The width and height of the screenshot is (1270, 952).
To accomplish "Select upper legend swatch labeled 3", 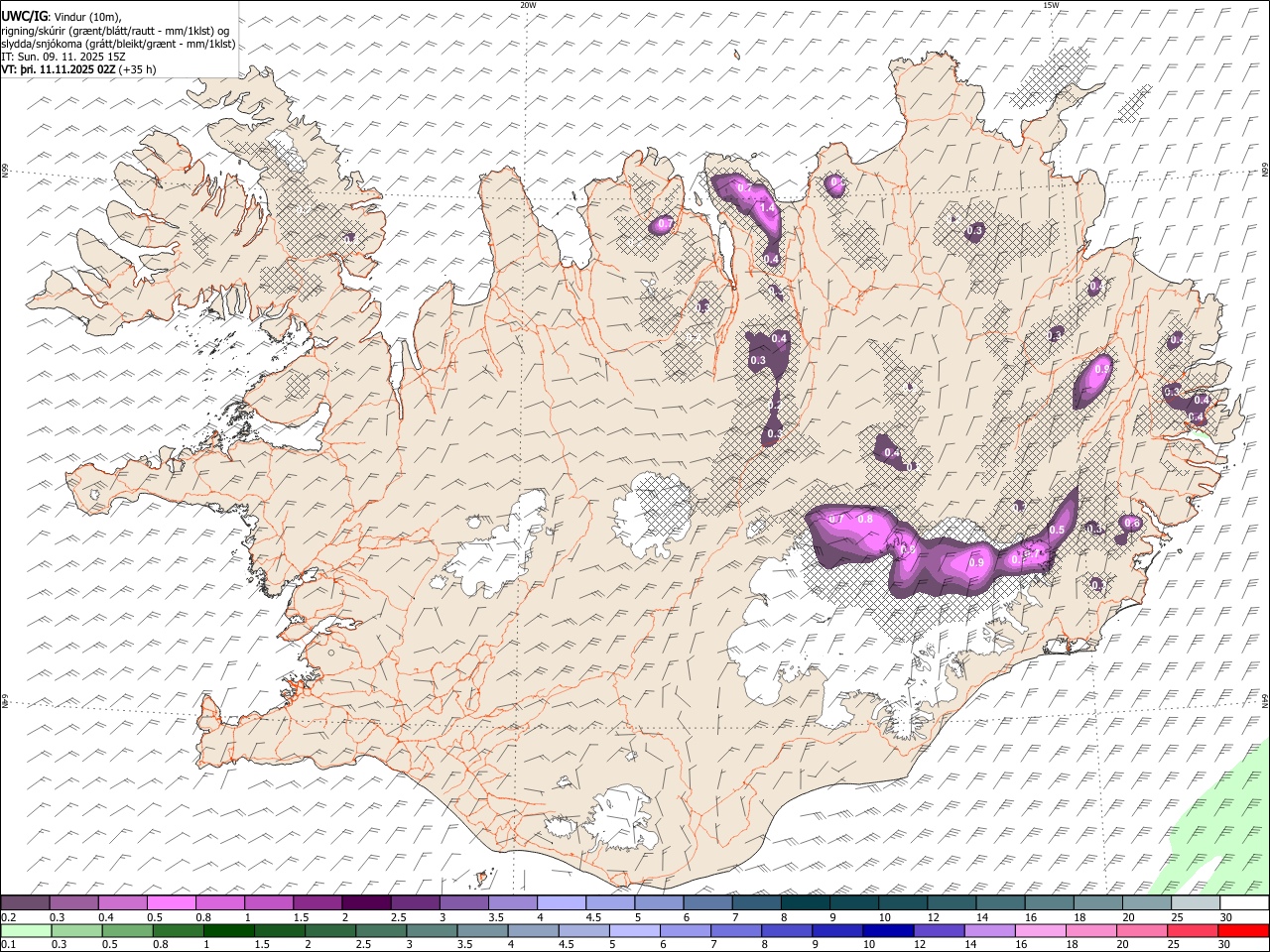I will click(463, 902).
